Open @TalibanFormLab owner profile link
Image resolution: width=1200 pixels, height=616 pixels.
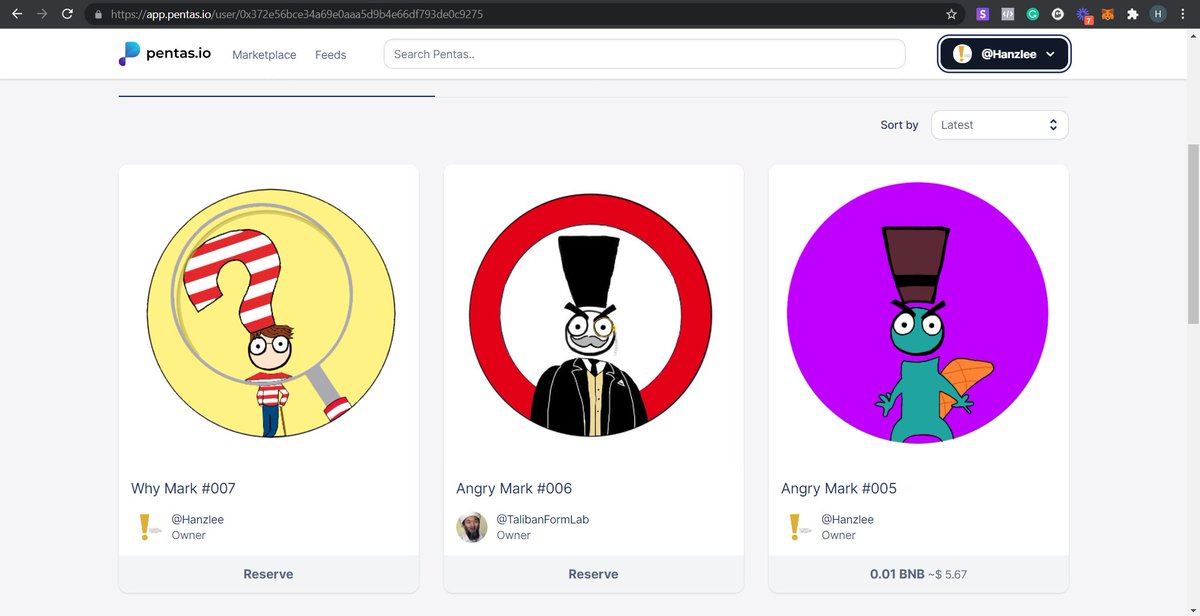tap(543, 520)
